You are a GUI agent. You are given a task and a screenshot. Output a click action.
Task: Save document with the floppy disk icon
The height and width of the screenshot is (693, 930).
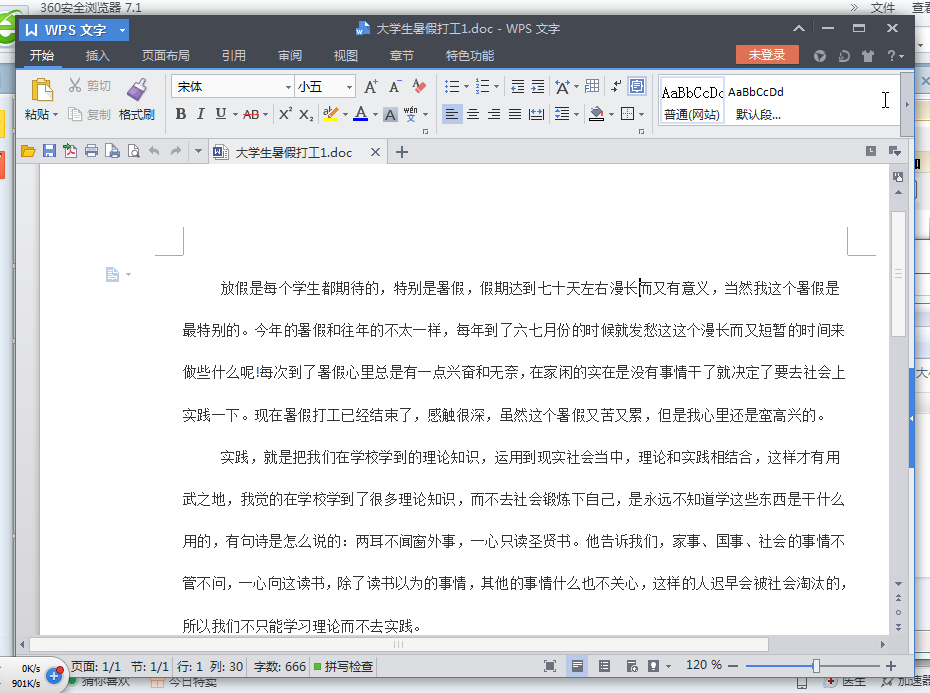[x=49, y=151]
